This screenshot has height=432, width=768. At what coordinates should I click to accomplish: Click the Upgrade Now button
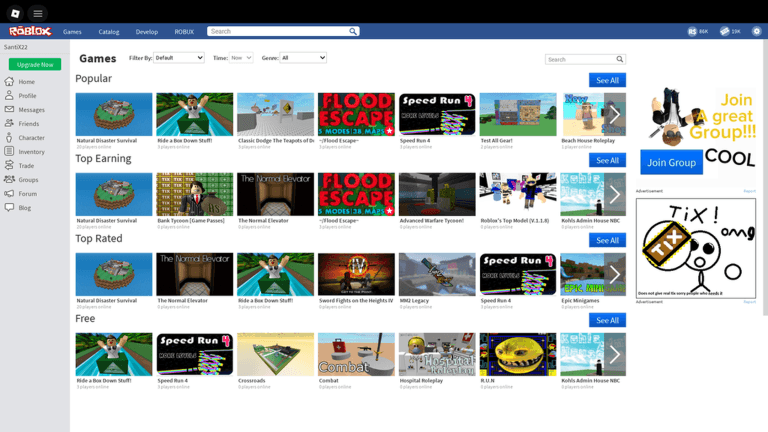35,64
